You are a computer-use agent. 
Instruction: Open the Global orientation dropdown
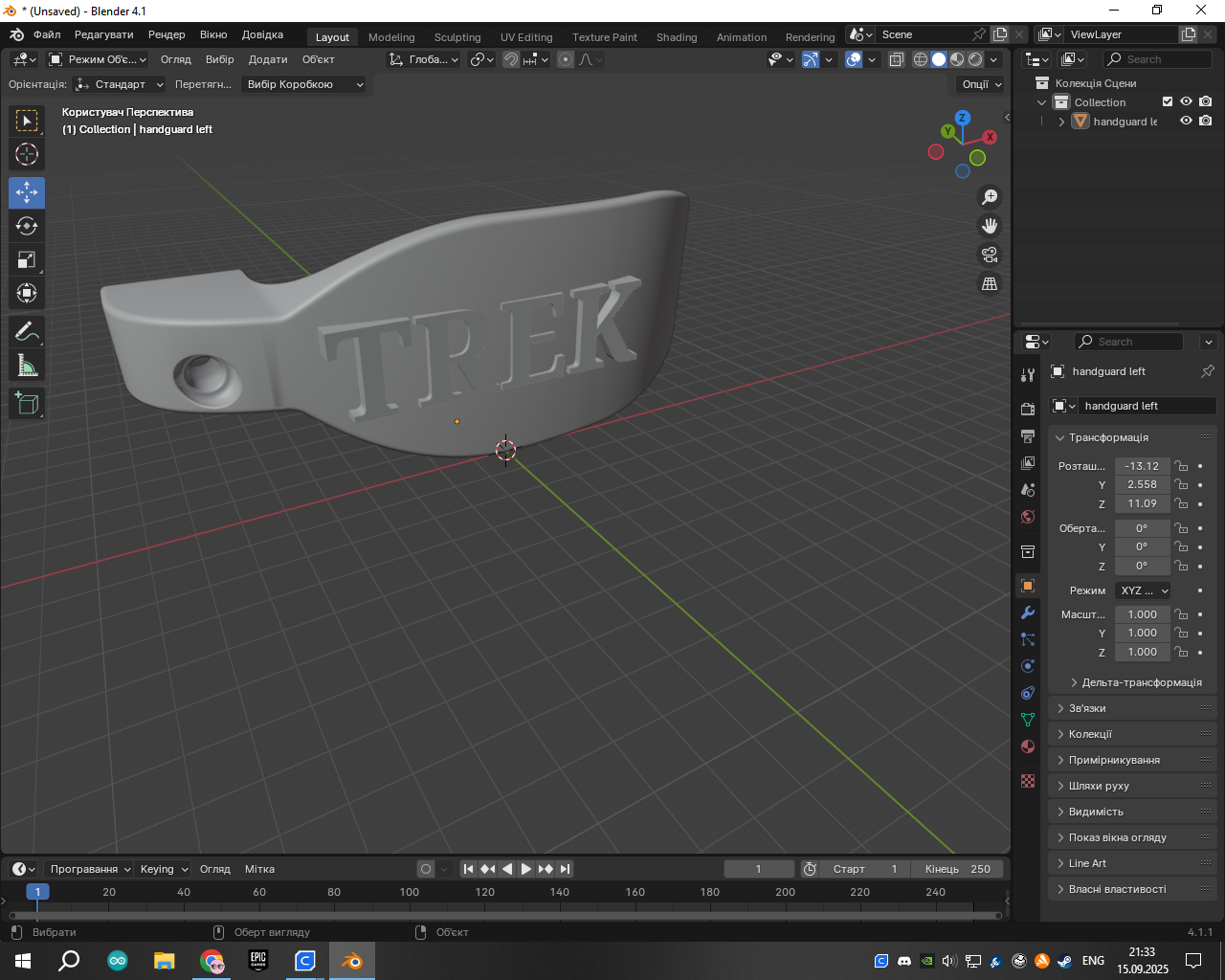pyautogui.click(x=423, y=59)
